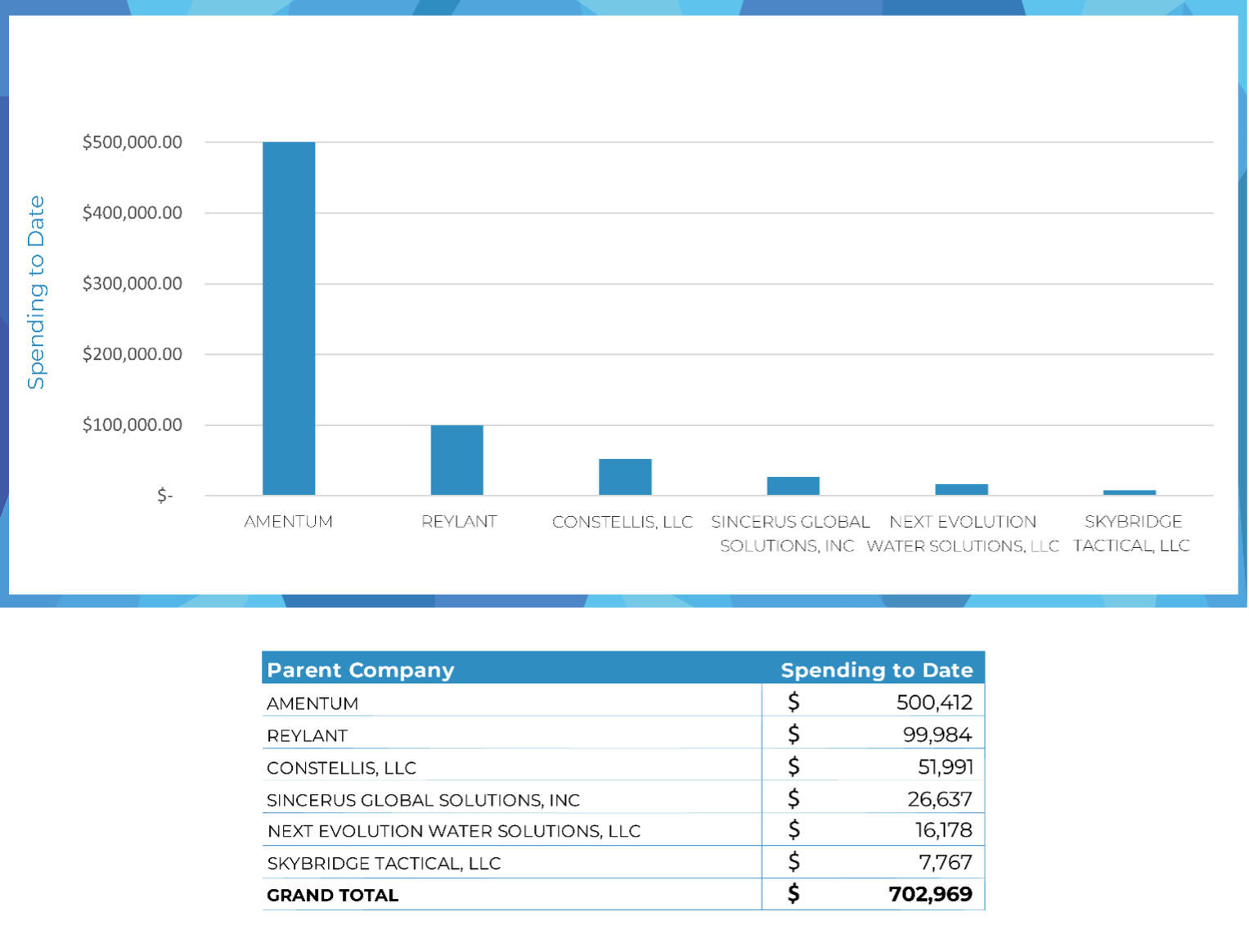Click the AMENTUM label under the chart
This screenshot has width=1249, height=952.
(x=289, y=522)
